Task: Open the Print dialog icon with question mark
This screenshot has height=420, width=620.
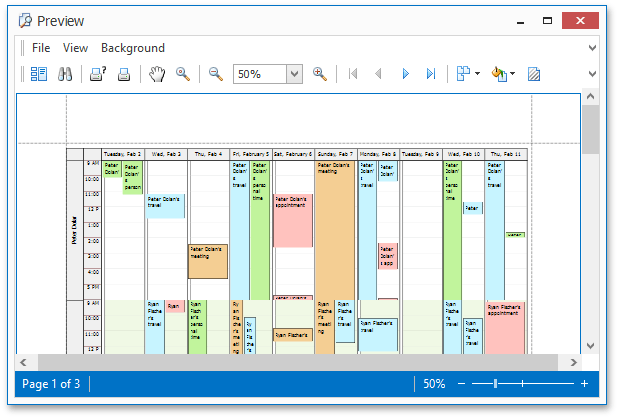Action: pyautogui.click(x=98, y=74)
